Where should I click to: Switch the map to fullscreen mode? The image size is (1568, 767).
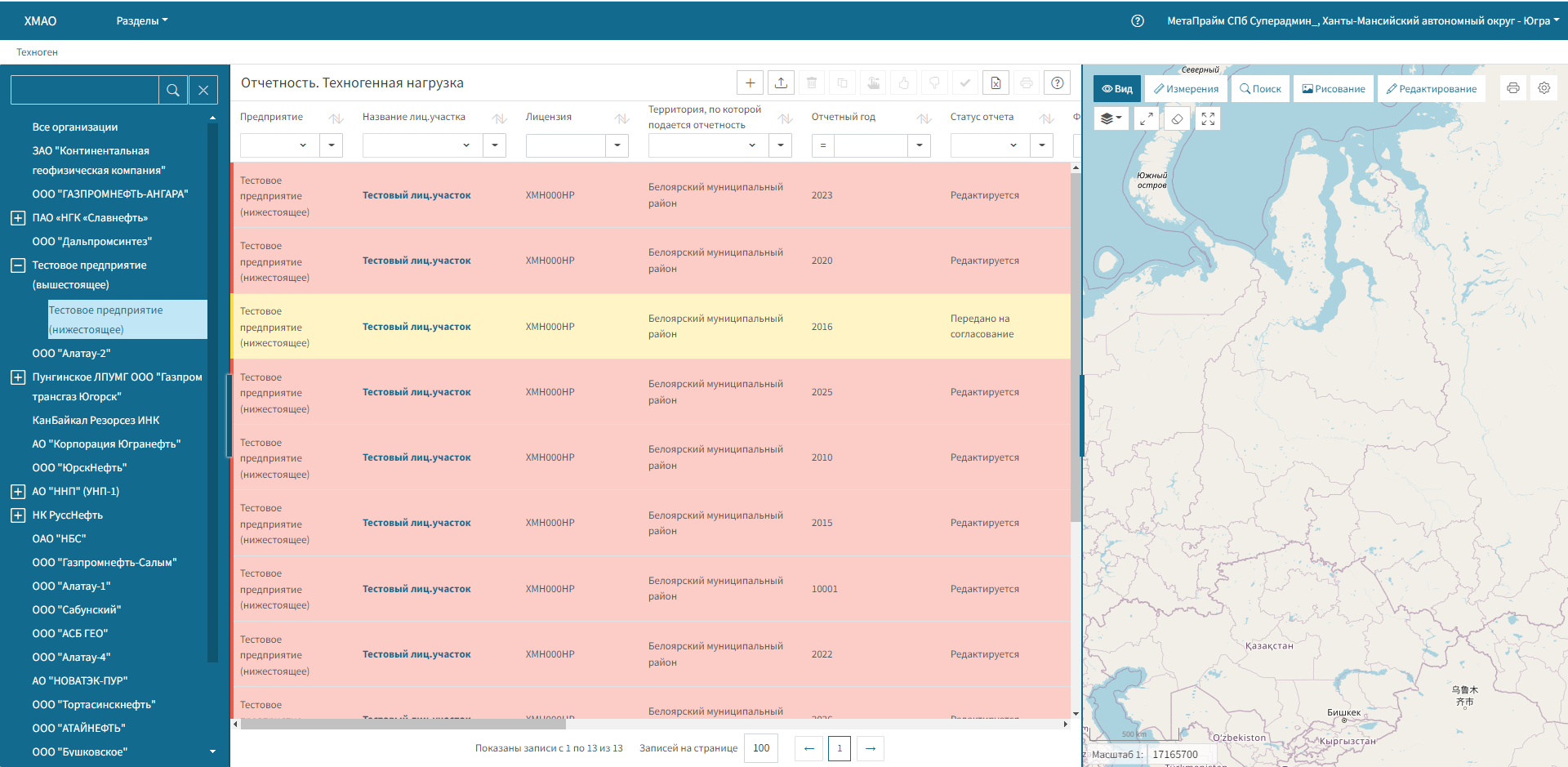point(1208,118)
